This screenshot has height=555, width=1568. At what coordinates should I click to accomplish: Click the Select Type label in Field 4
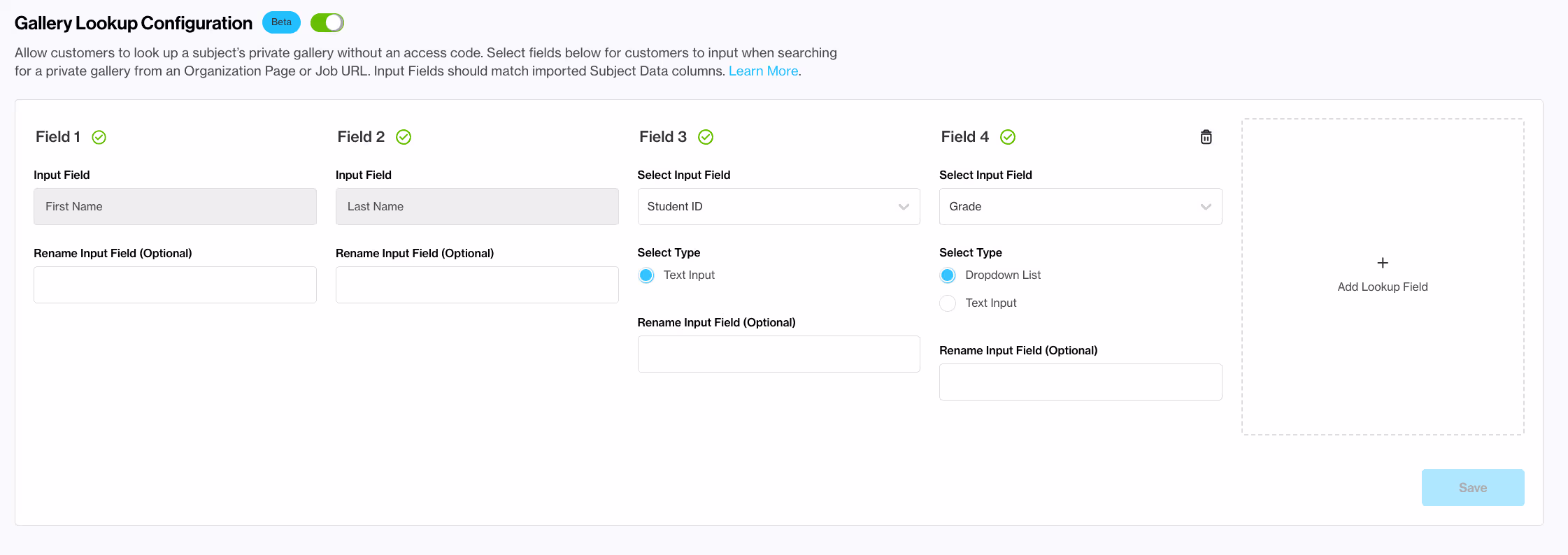pyautogui.click(x=971, y=252)
